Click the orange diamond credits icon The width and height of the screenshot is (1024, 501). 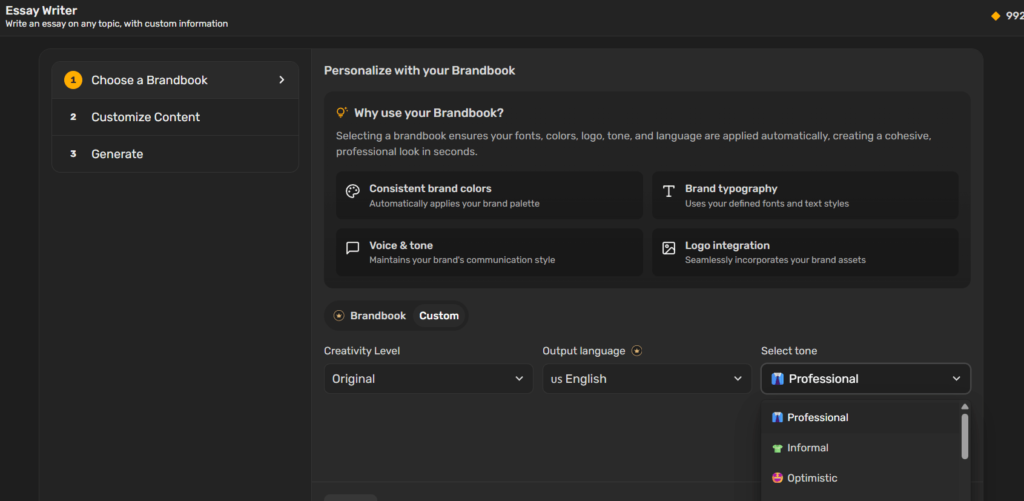tap(996, 16)
